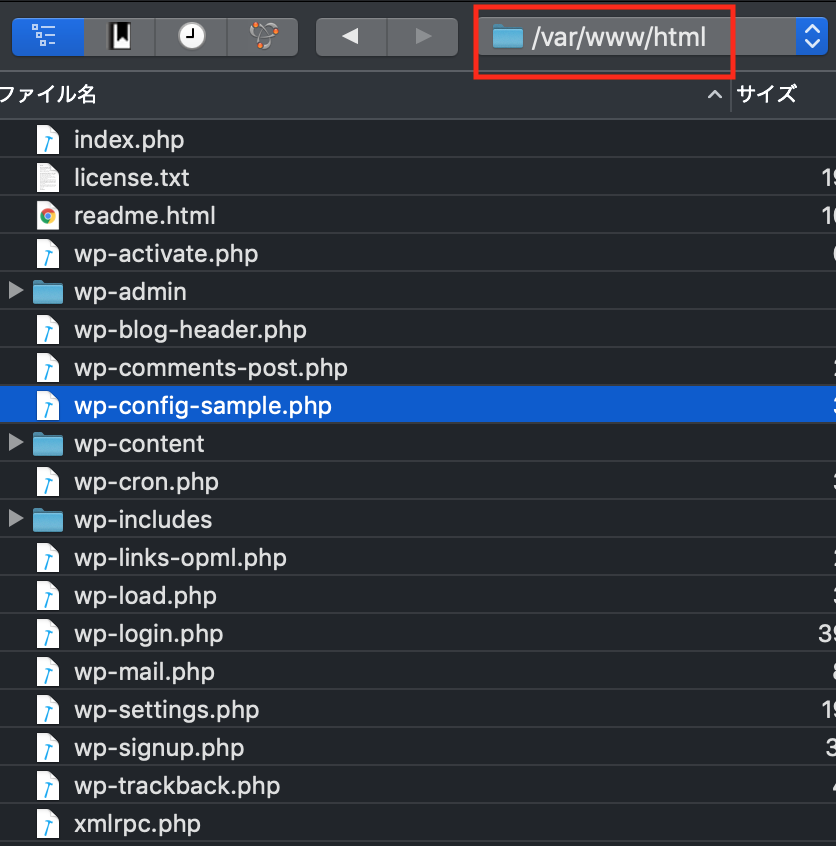The image size is (836, 846).
Task: Show the connection History view
Action: pos(191,37)
